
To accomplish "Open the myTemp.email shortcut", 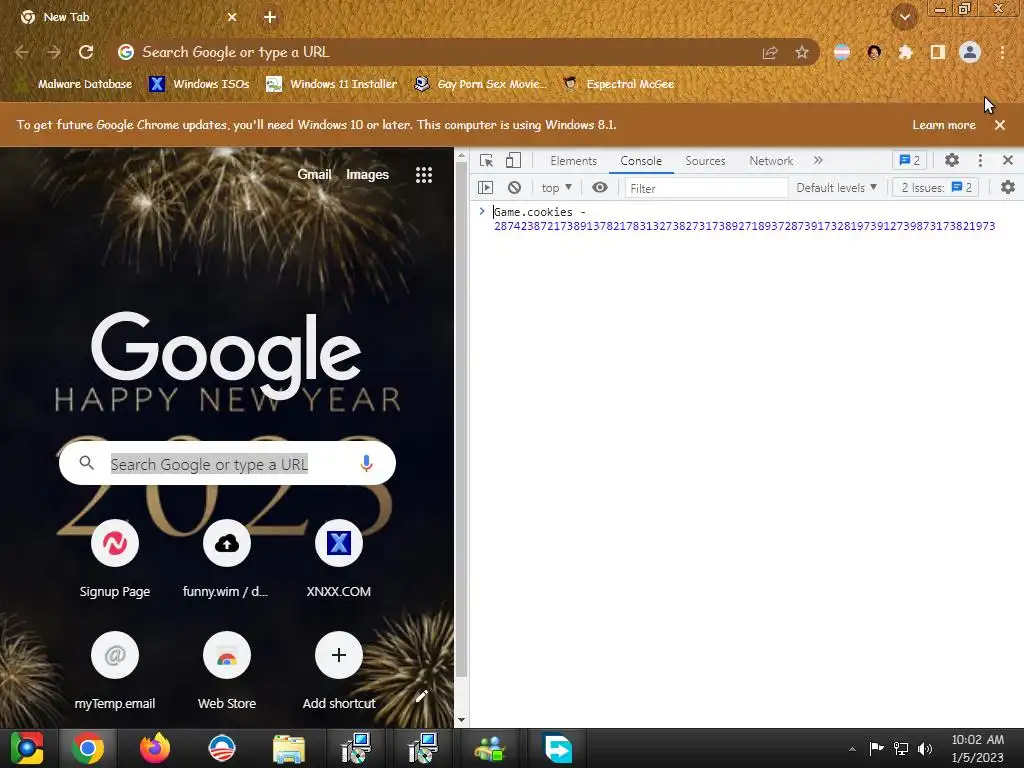I will (x=115, y=671).
